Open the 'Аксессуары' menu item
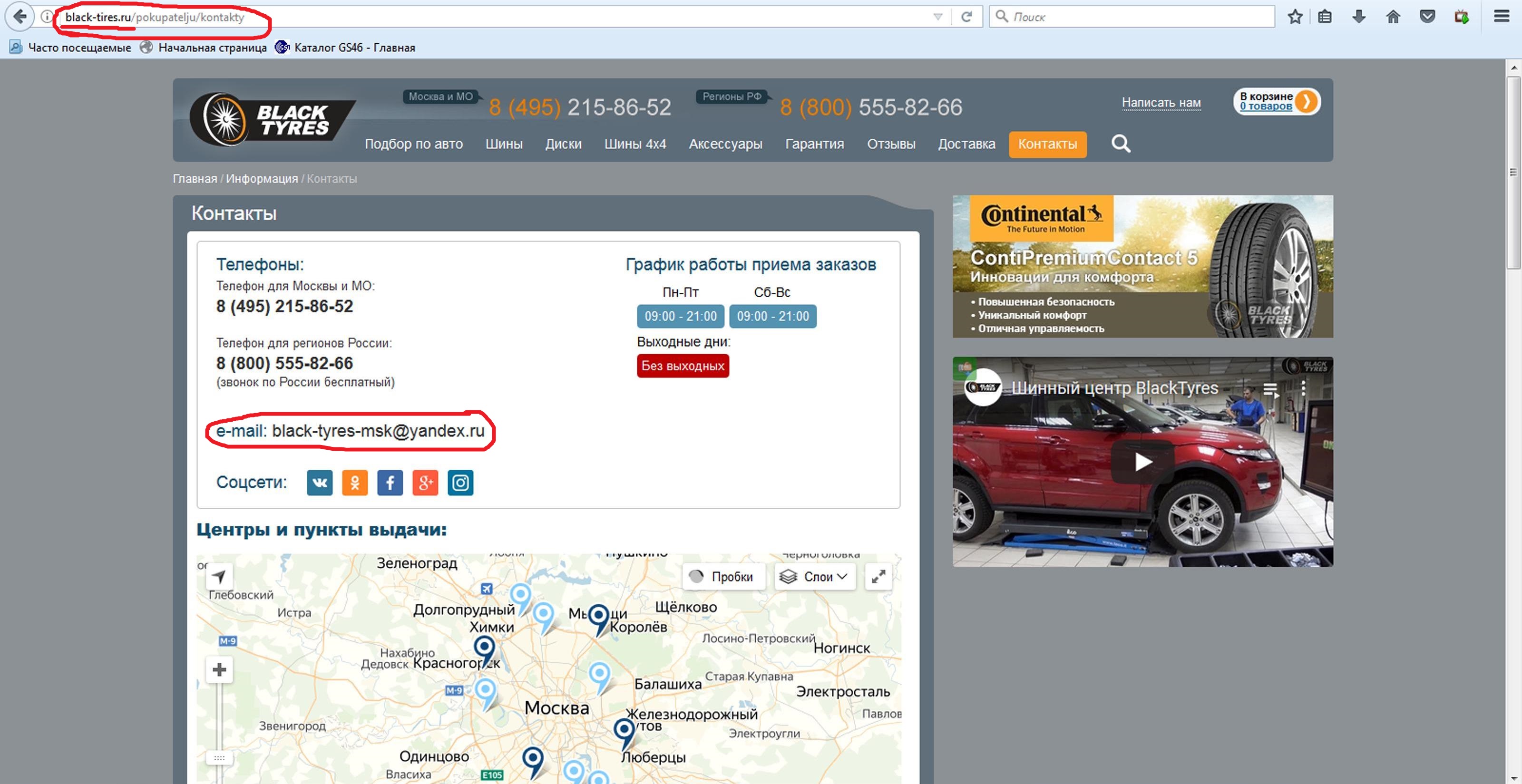 pyautogui.click(x=725, y=144)
